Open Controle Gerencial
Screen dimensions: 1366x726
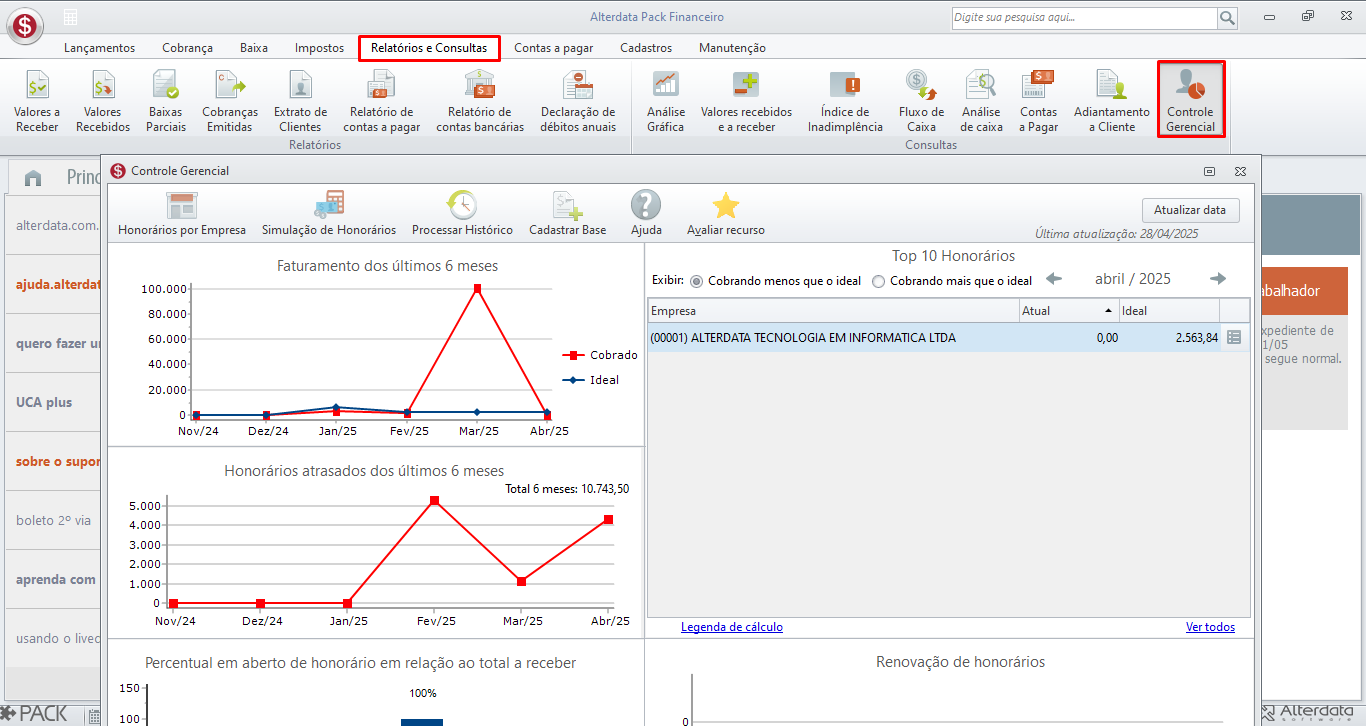(x=1191, y=100)
